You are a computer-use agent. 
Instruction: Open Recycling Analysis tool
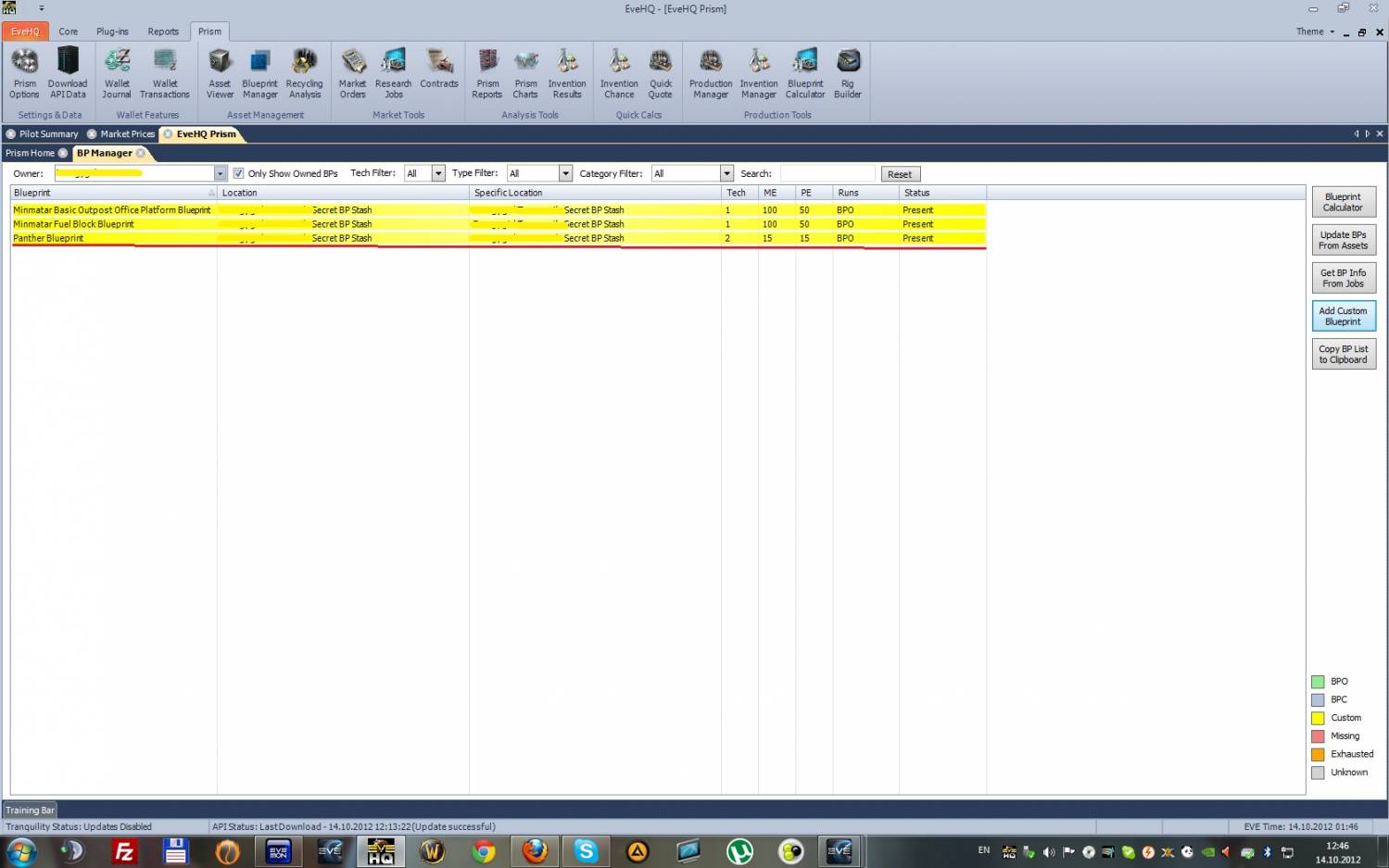(304, 73)
